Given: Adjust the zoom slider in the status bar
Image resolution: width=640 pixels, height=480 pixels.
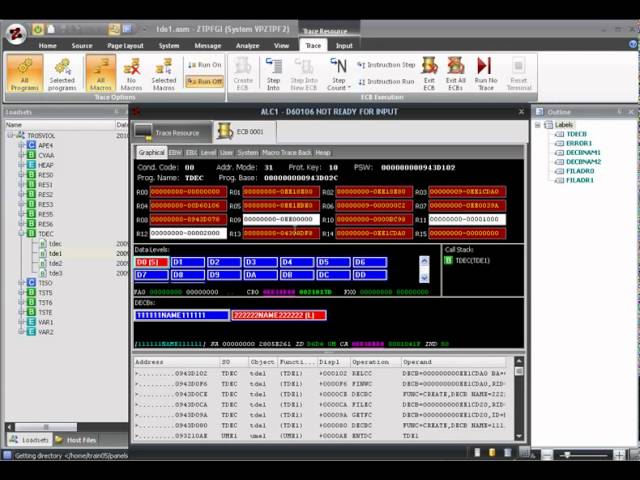Looking at the screenshot, I should pyautogui.click(x=567, y=455).
